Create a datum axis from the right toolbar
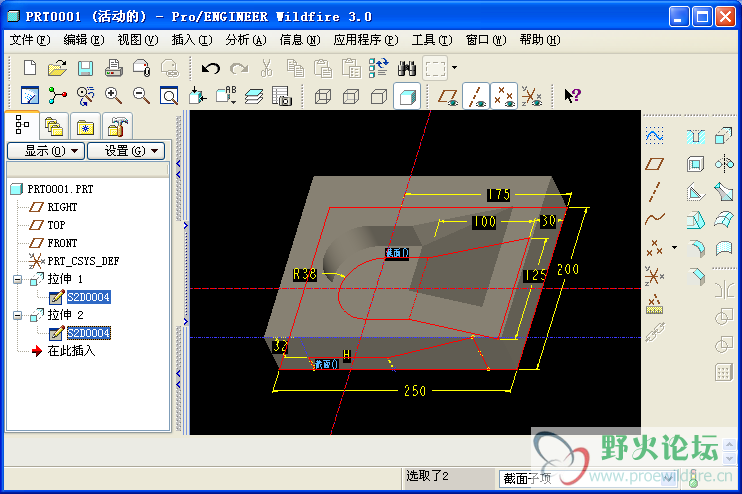Viewport: 742px width, 494px height. point(654,192)
